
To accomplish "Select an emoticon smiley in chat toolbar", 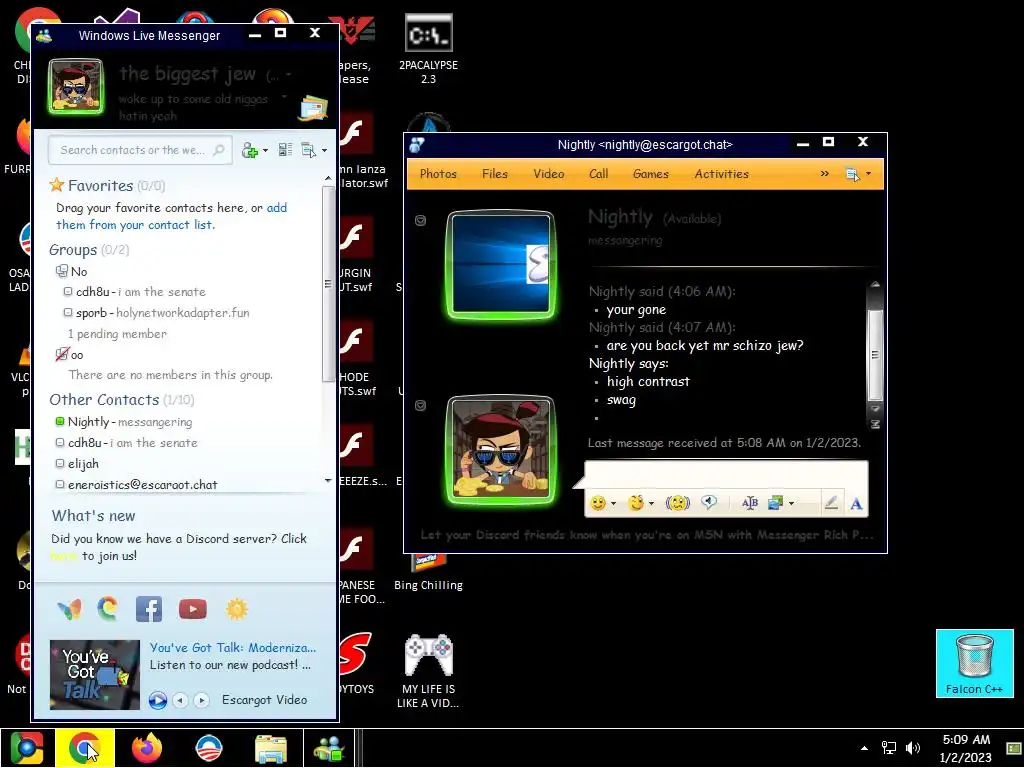I will (x=598, y=503).
